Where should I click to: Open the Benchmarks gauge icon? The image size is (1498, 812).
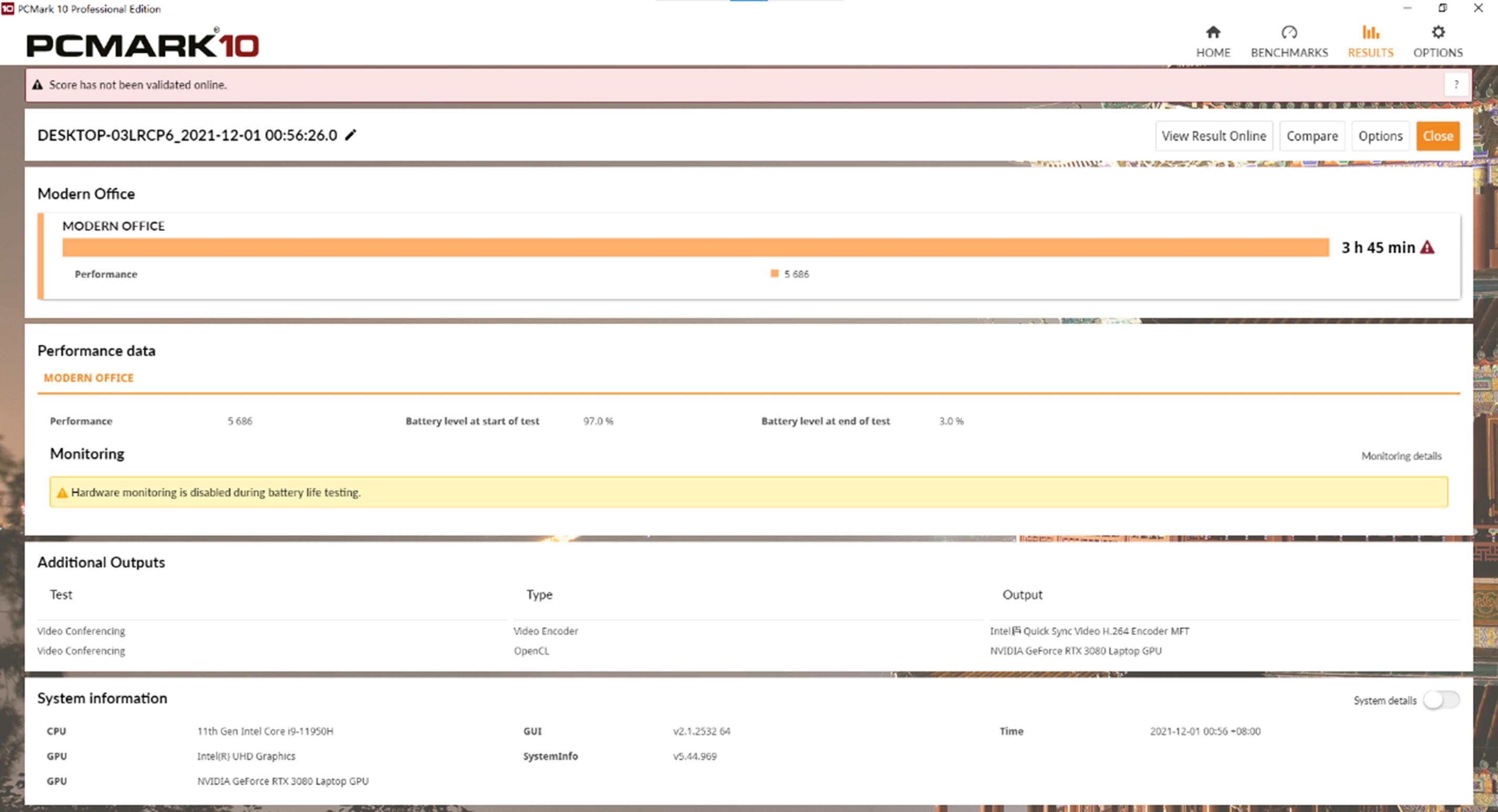(1289, 32)
